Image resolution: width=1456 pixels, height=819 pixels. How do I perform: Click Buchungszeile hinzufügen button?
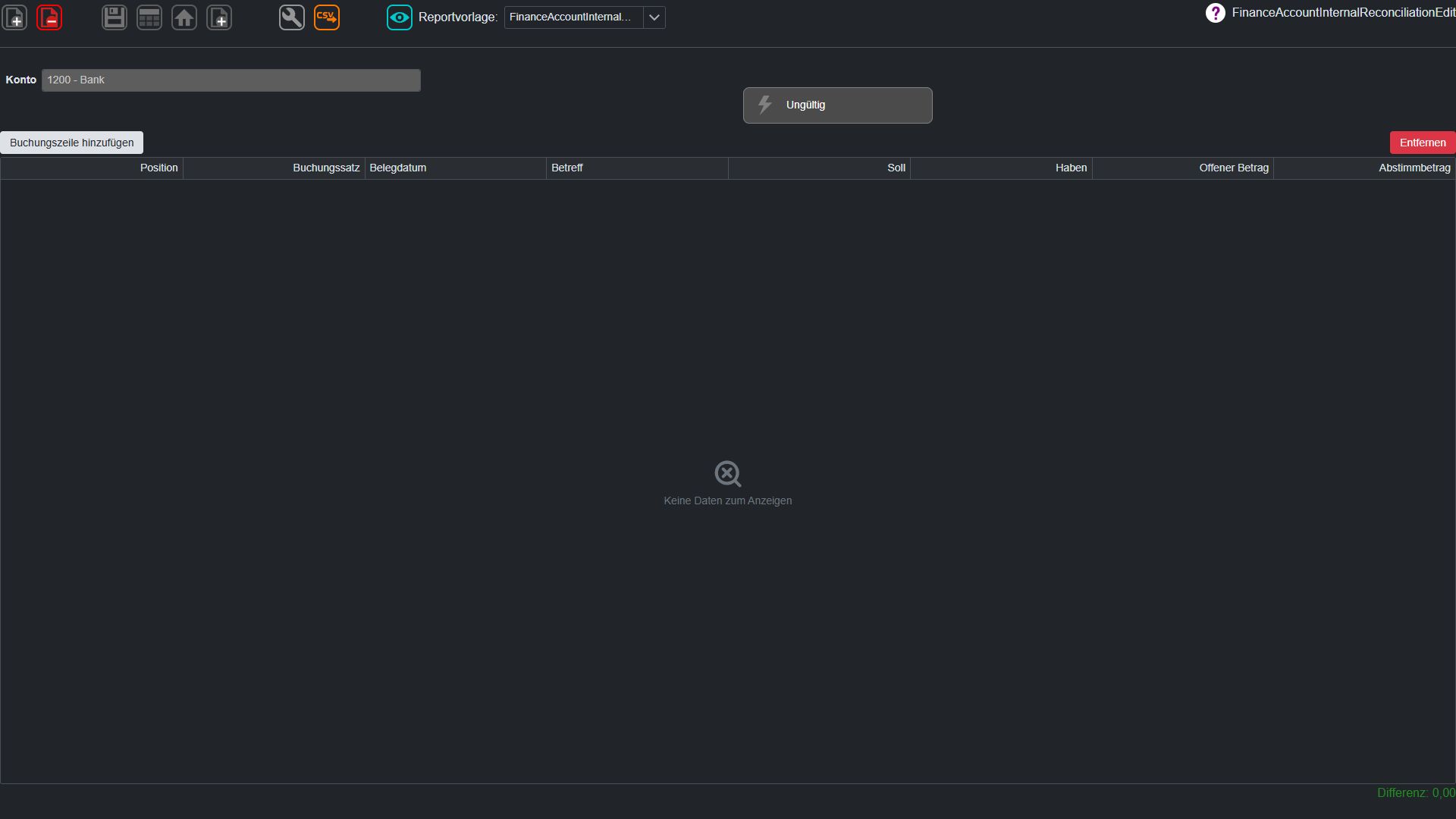(71, 143)
